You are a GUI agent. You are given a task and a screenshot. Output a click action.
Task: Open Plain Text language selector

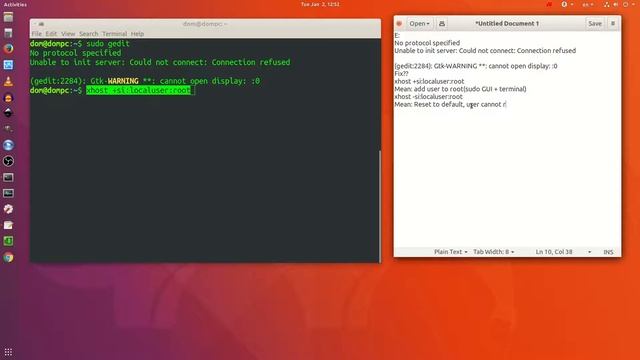tap(451, 252)
